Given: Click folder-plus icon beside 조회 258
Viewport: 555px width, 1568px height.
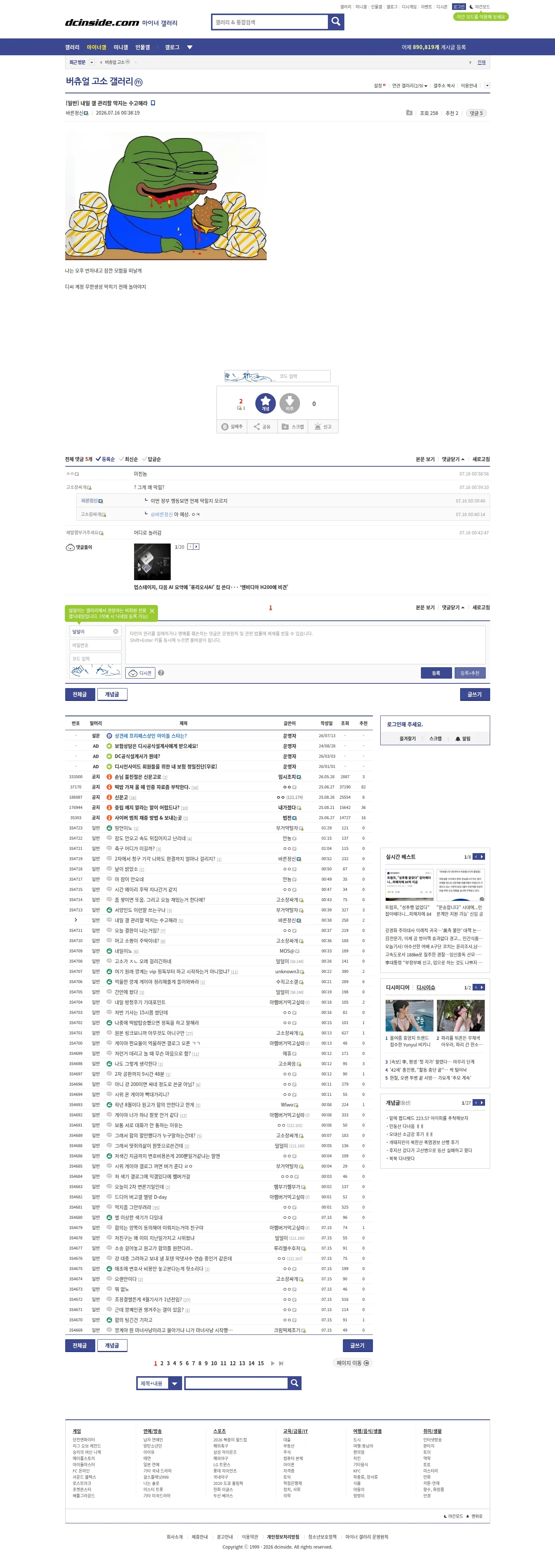Looking at the screenshot, I should tap(410, 113).
